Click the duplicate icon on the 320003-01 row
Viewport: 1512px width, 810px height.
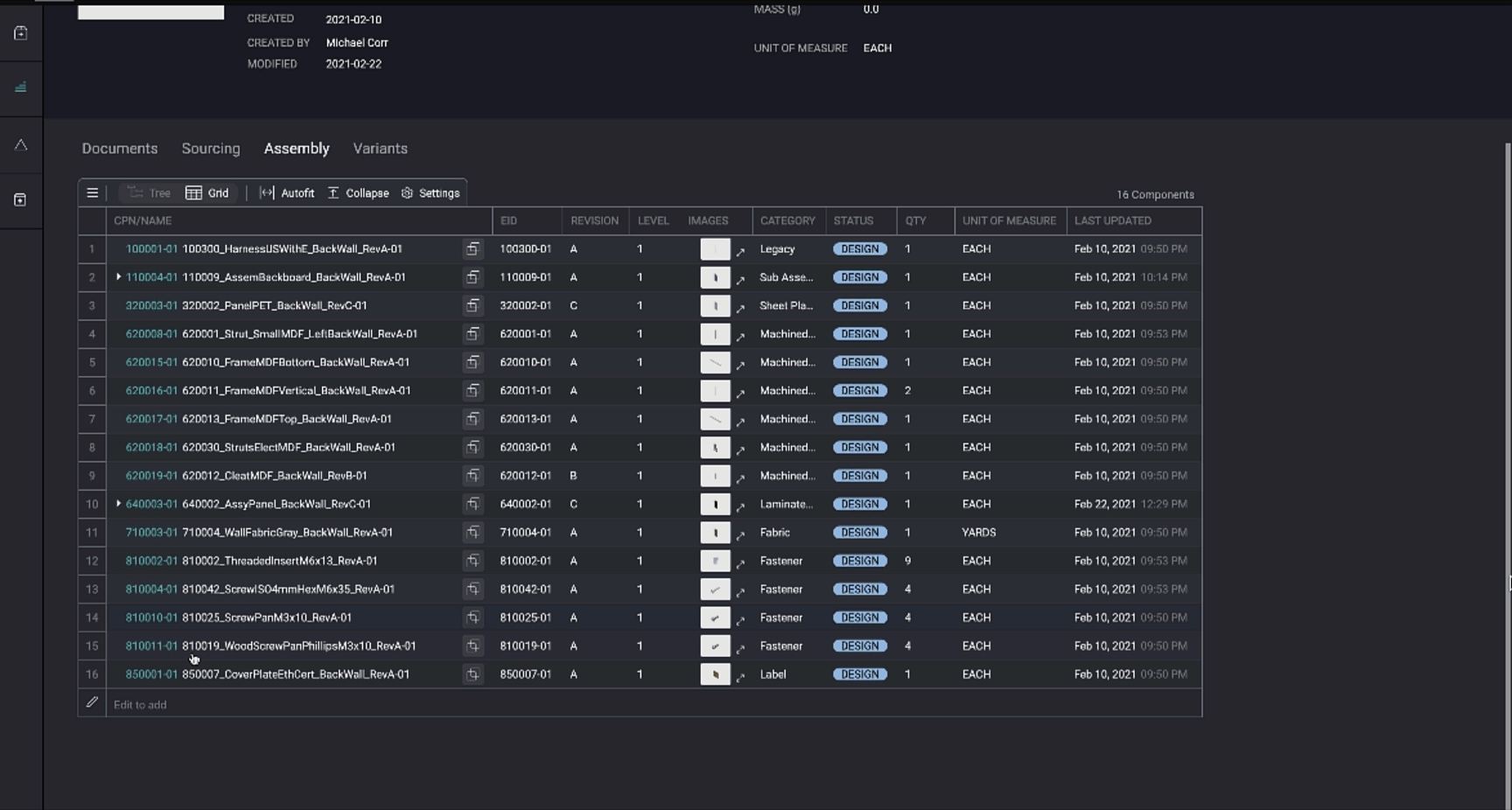coord(472,305)
